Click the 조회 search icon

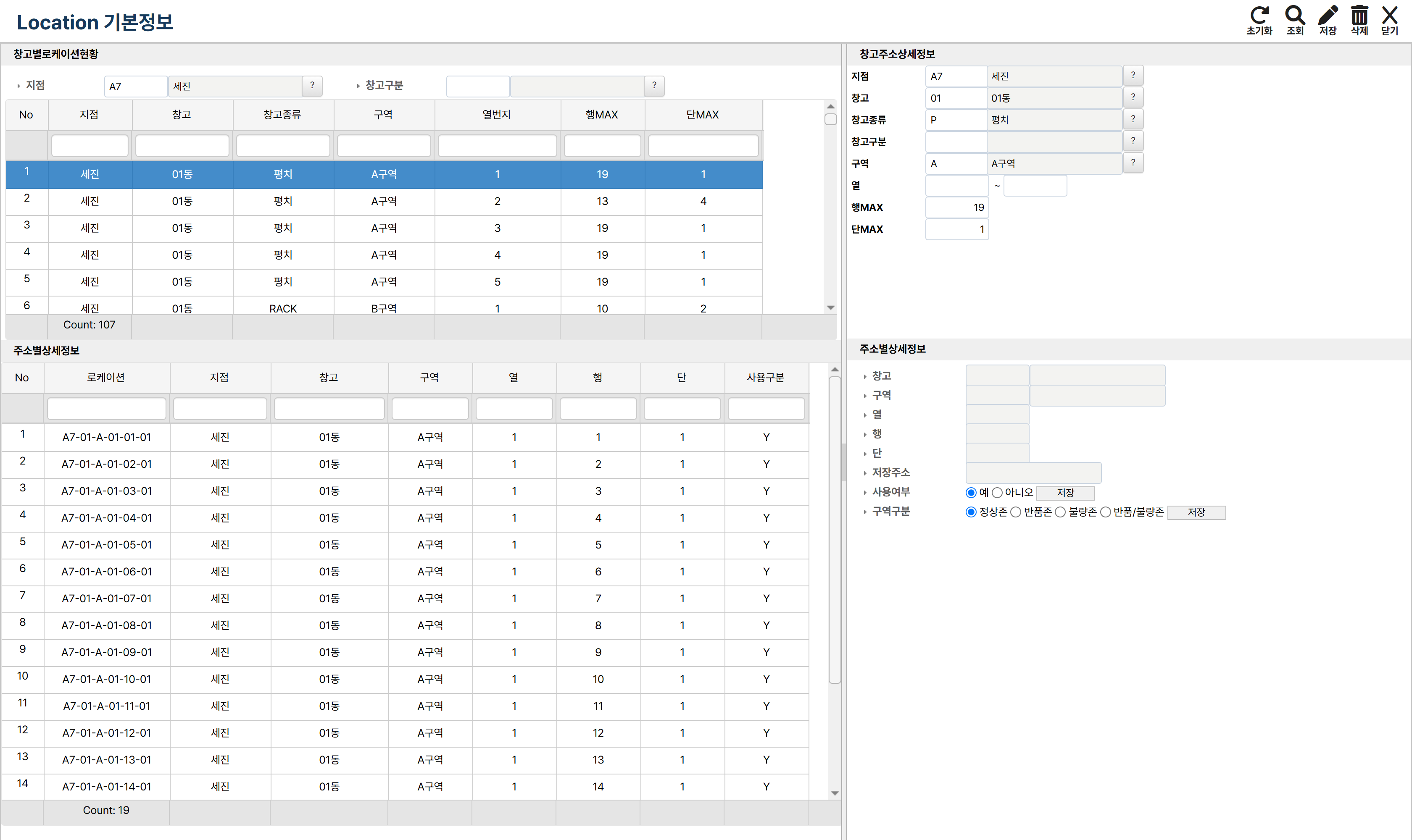click(x=1295, y=16)
